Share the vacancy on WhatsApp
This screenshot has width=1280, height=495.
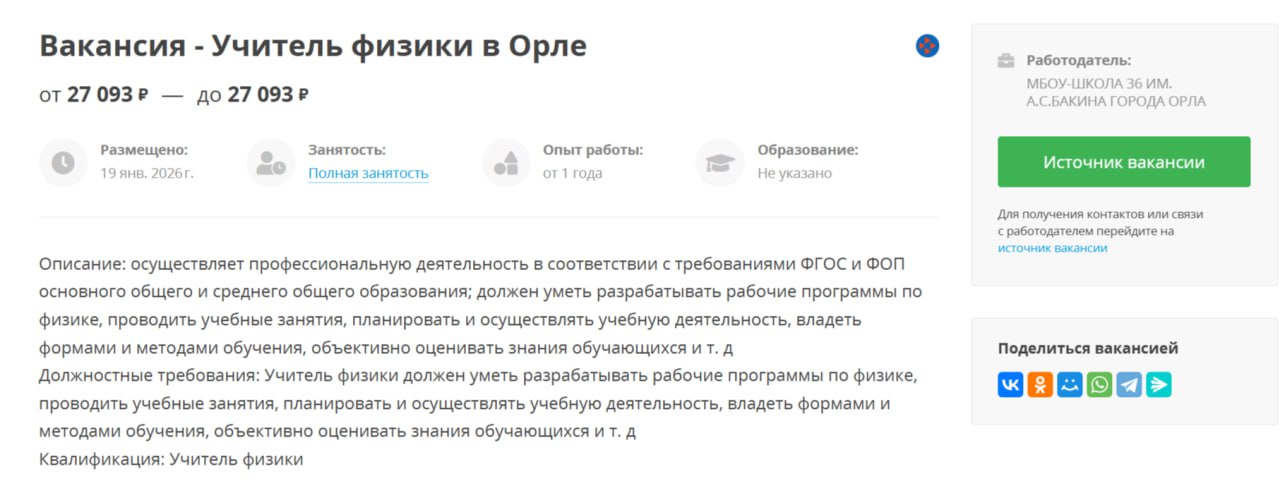(x=1099, y=385)
